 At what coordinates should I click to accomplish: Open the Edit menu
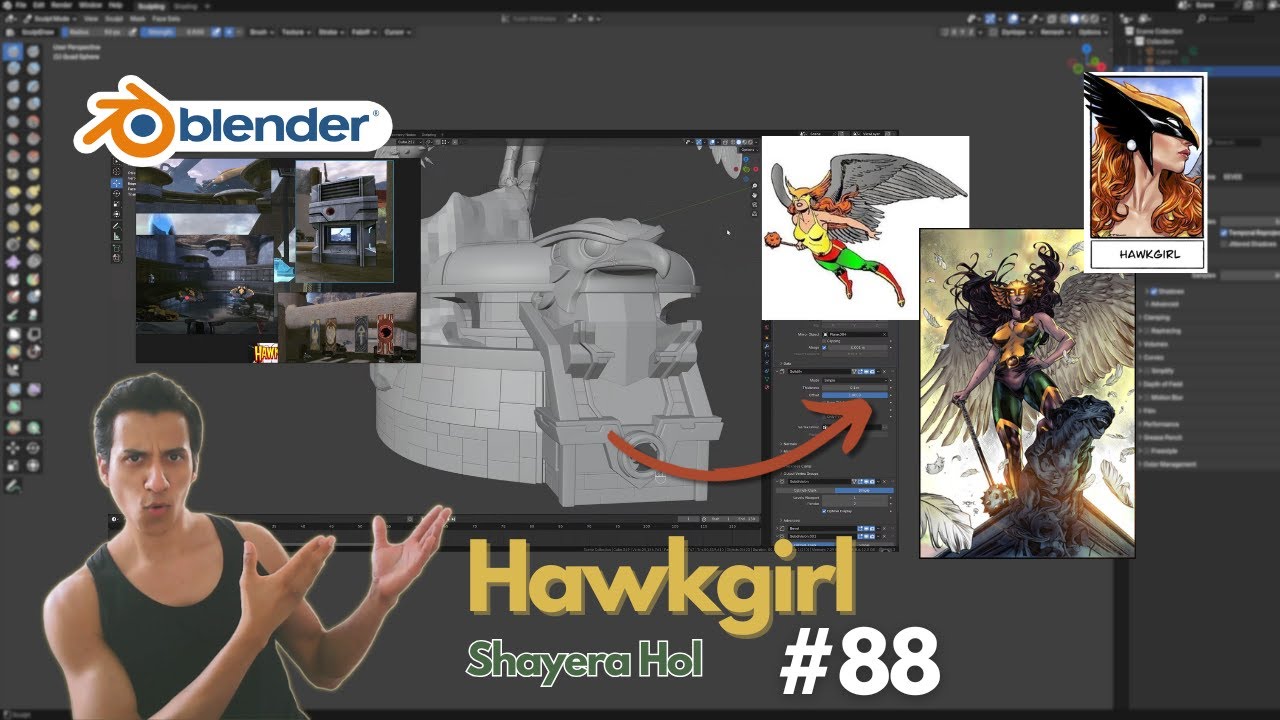point(39,6)
